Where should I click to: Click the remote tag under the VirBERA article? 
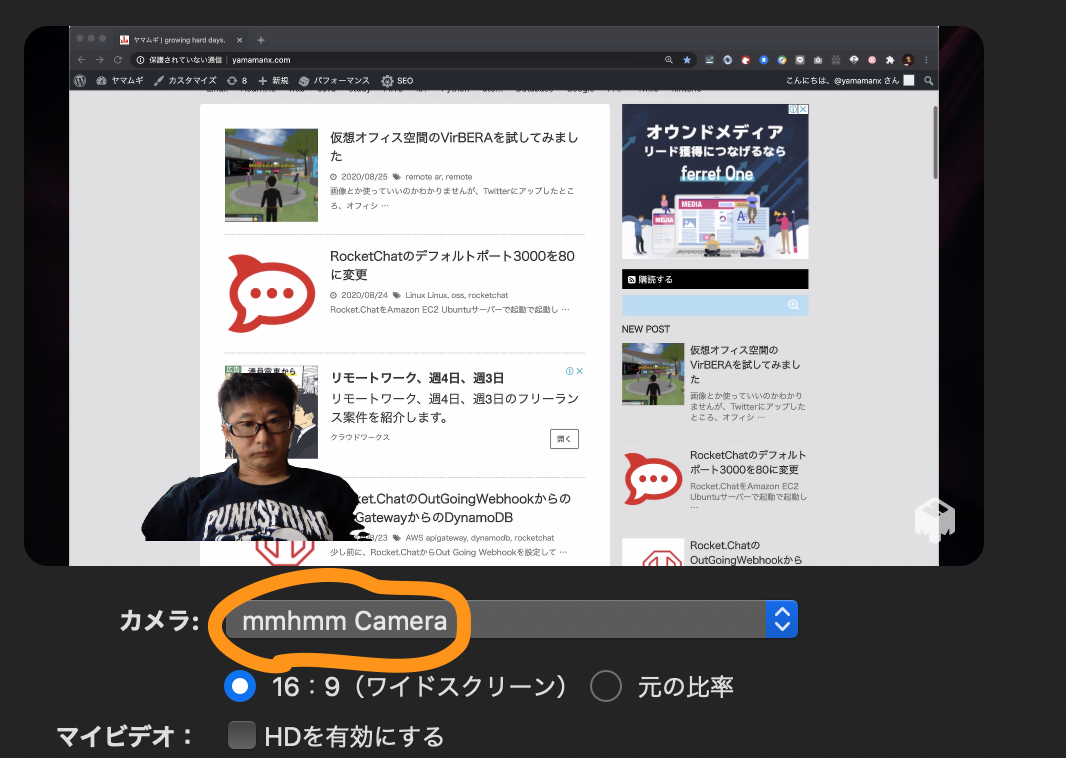click(x=459, y=177)
